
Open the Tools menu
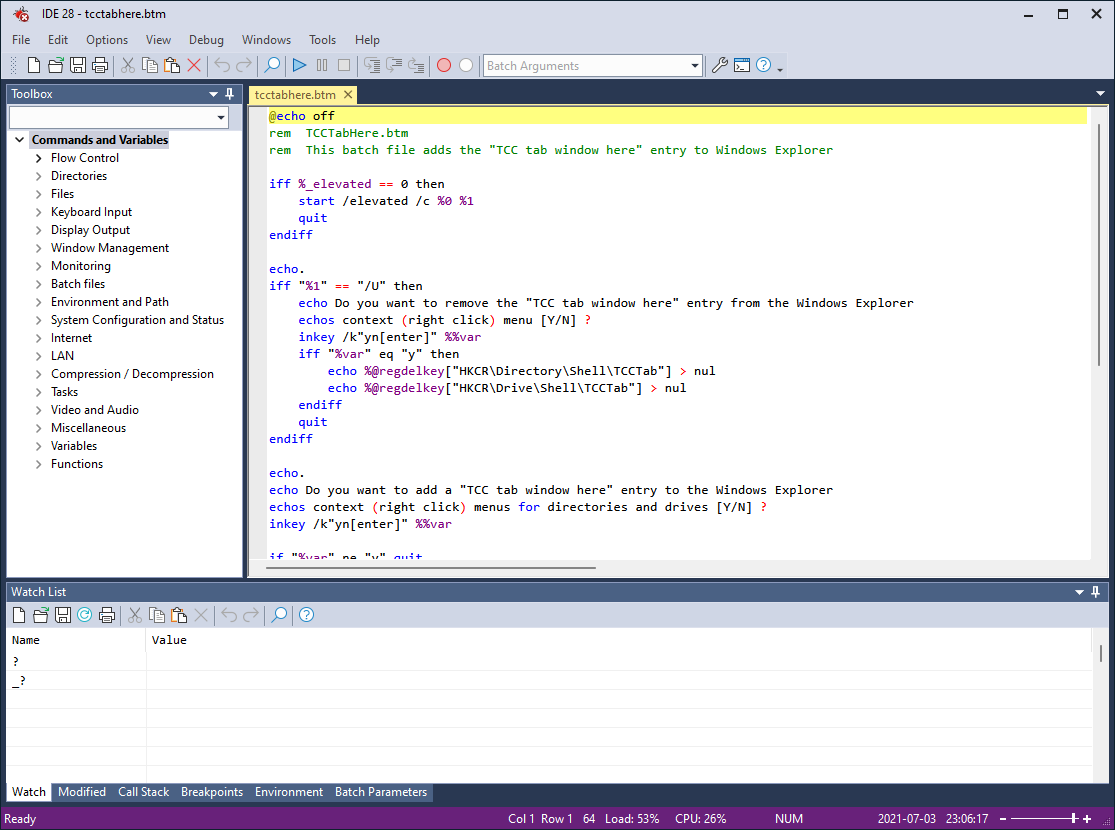pos(322,40)
